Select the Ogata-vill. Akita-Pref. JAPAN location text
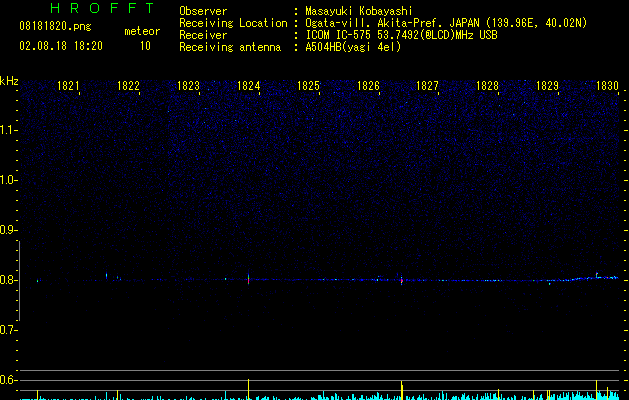Image resolution: width=629 pixels, height=400 pixels. tap(446, 23)
